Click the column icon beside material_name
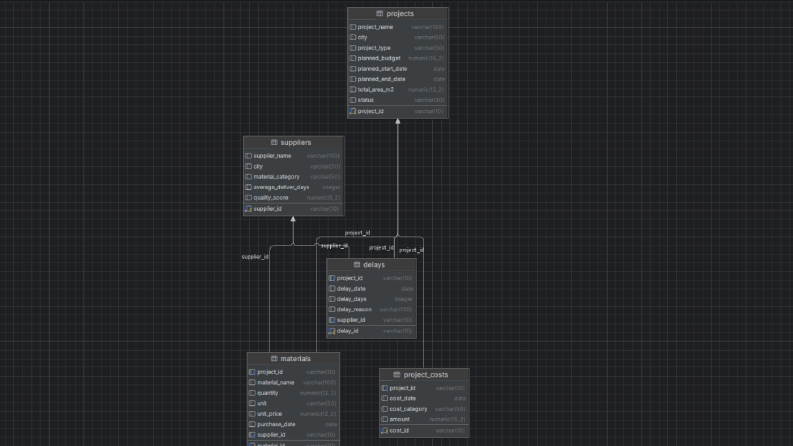 pos(252,382)
